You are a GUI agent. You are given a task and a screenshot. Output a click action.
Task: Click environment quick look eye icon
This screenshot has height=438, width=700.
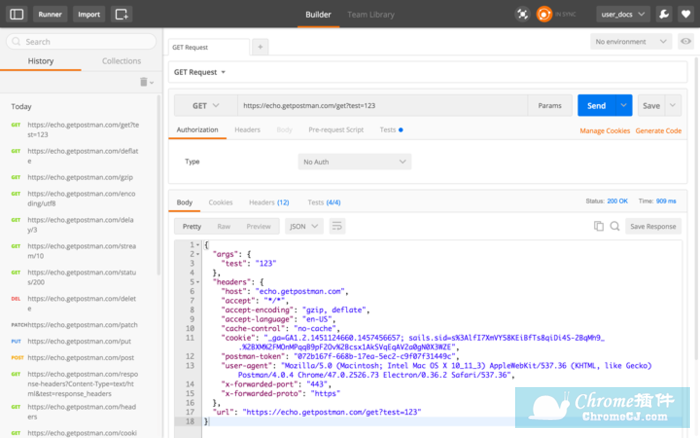686,42
